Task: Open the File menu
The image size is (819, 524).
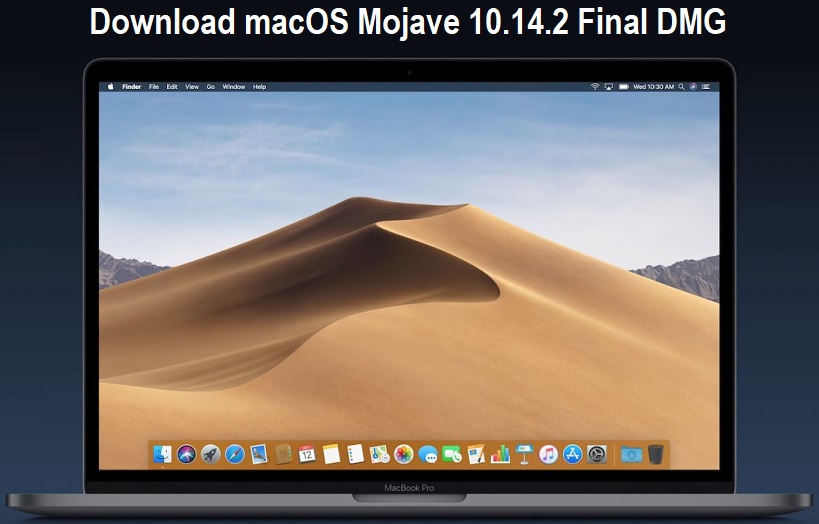Action: click(154, 87)
